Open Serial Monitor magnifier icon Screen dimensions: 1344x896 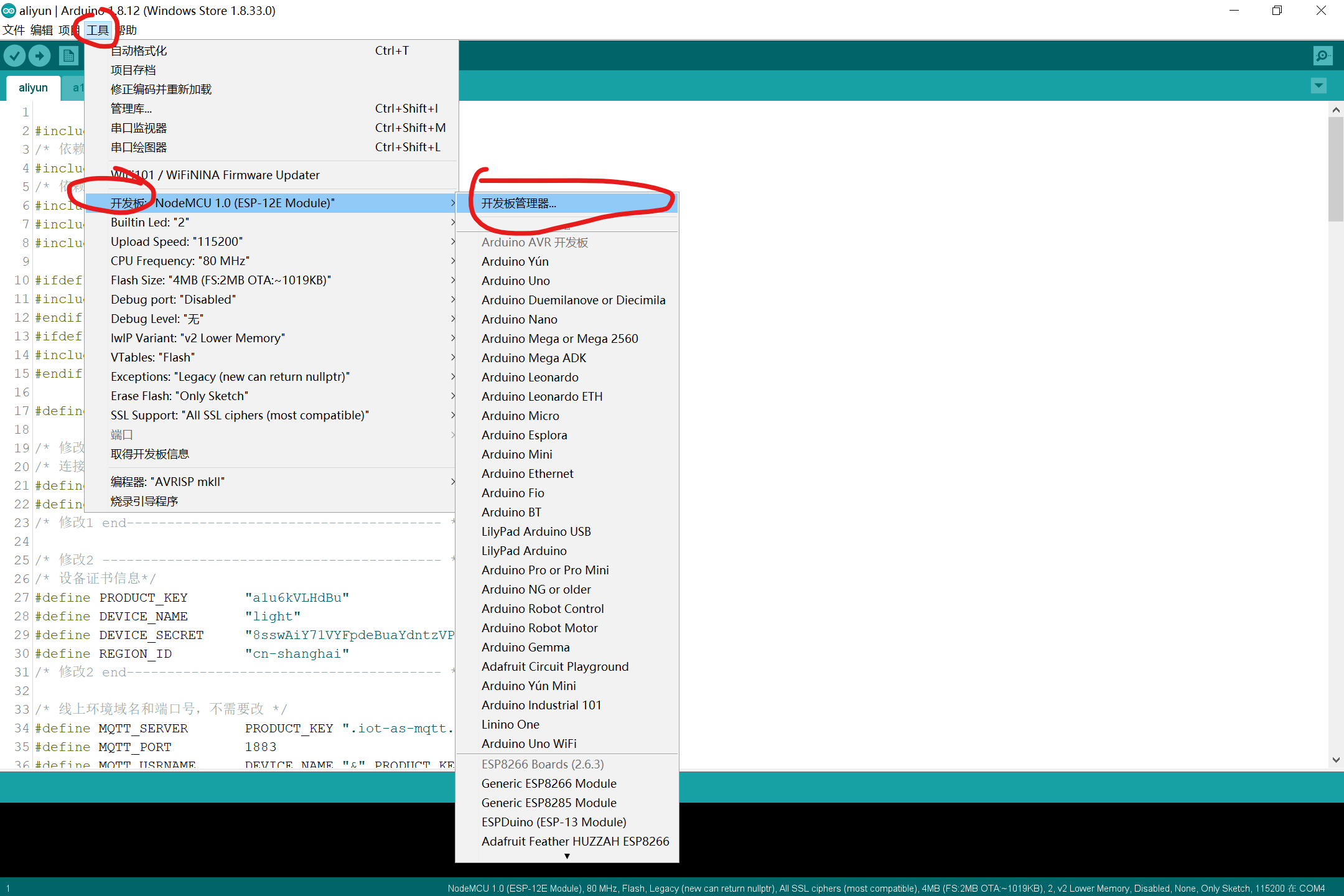coord(1322,56)
